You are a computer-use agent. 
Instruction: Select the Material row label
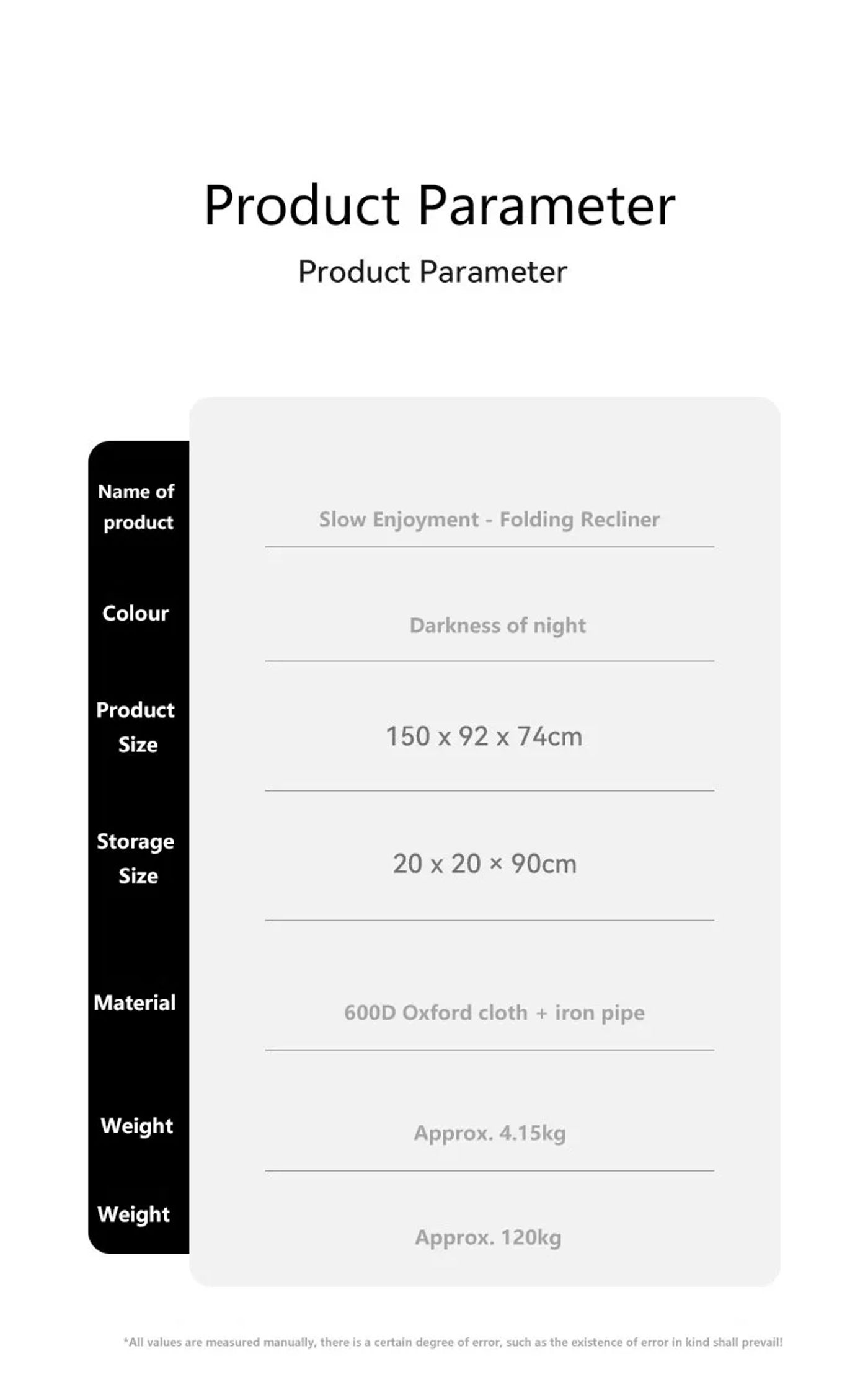coord(135,1002)
